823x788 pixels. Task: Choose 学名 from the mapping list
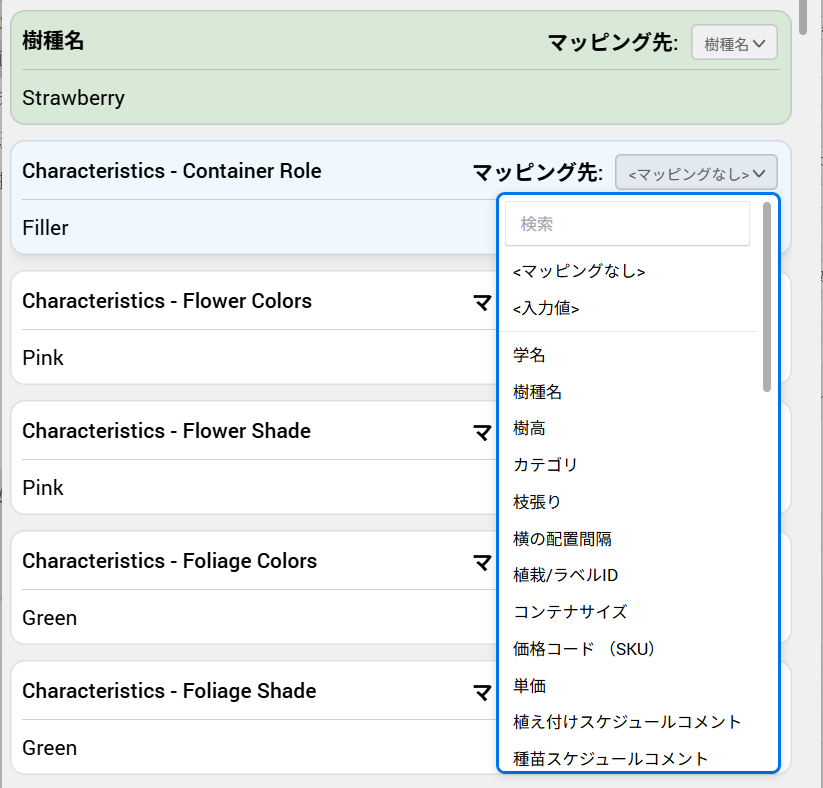pyautogui.click(x=529, y=355)
